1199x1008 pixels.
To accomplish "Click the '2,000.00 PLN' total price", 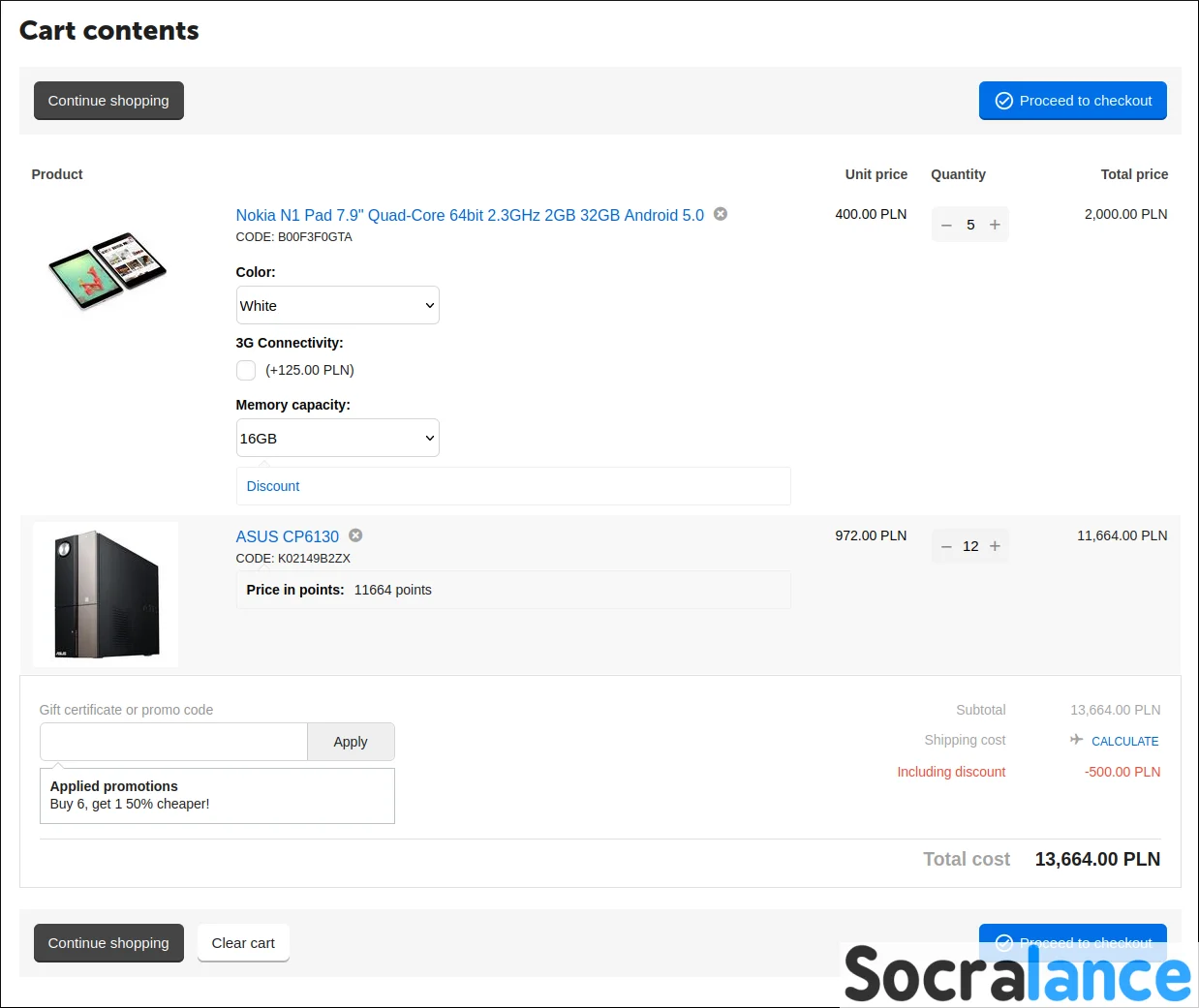I will tap(1126, 214).
